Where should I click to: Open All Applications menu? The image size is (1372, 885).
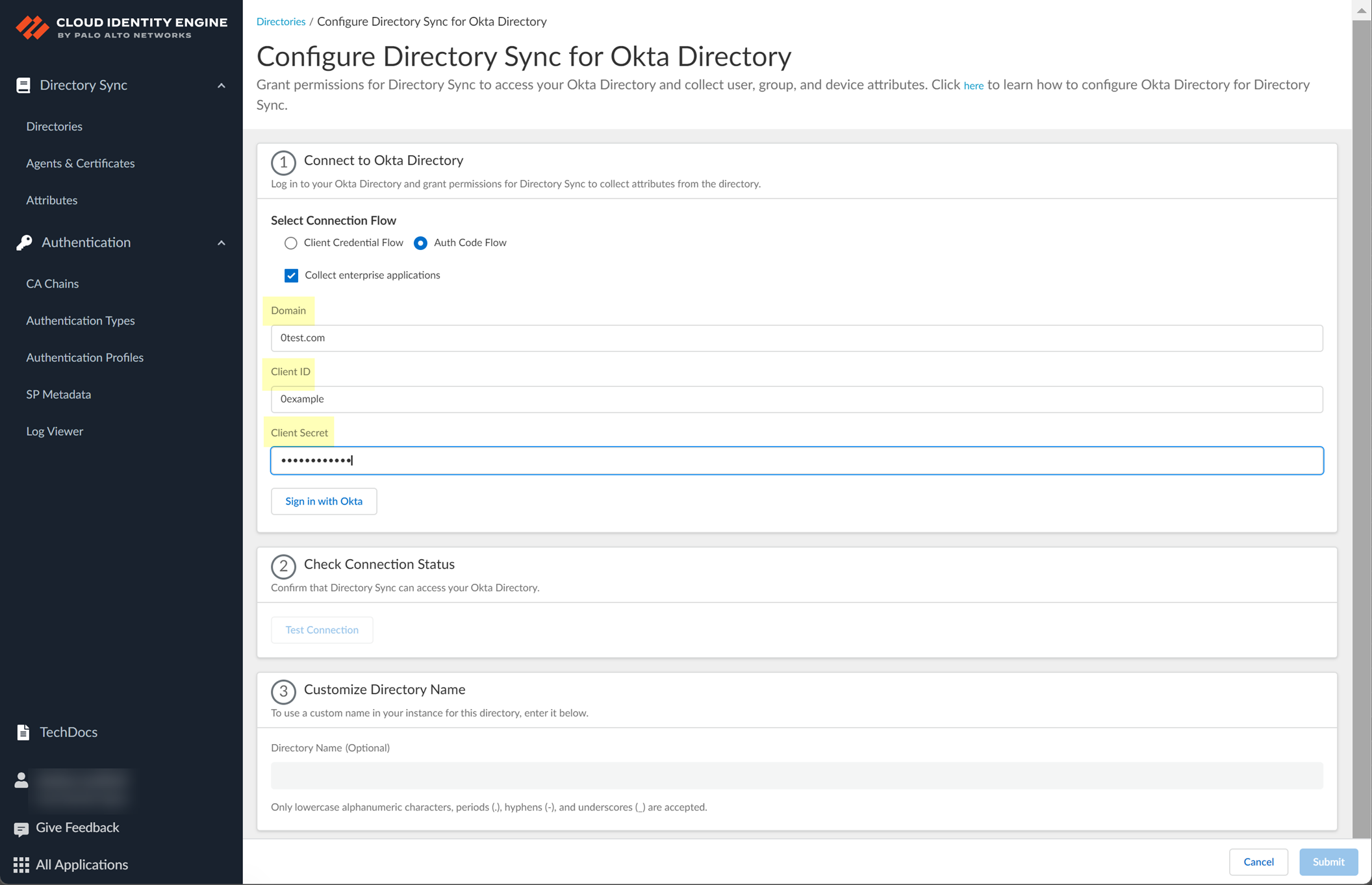(82, 864)
